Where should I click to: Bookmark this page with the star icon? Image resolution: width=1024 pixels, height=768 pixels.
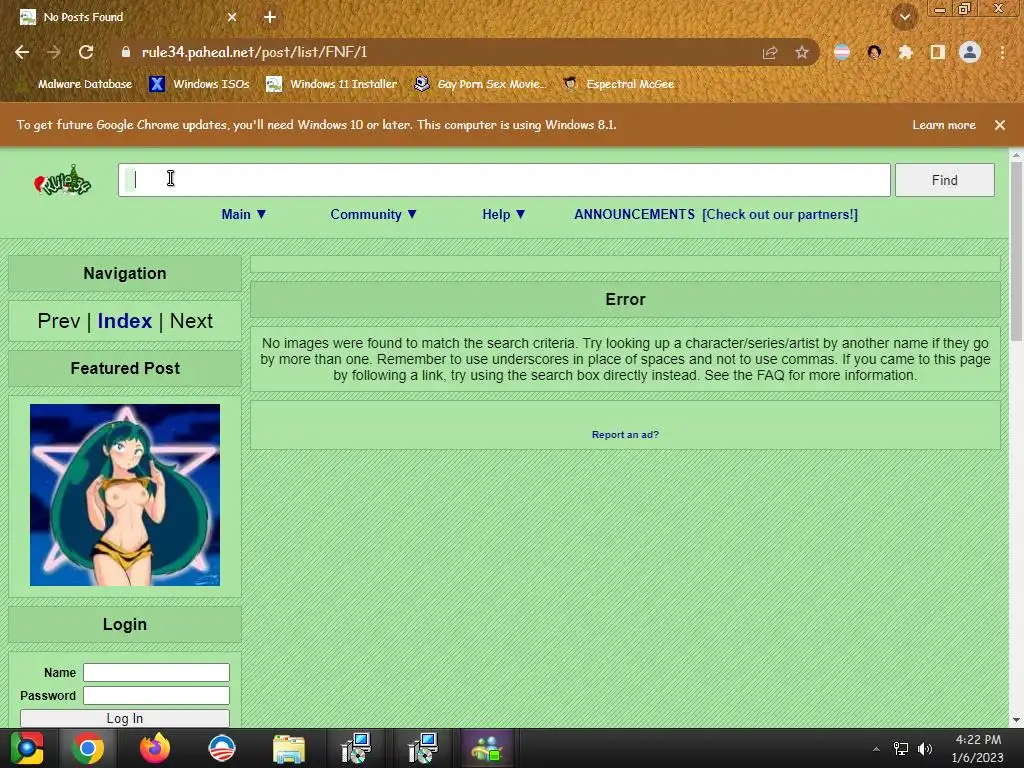tap(802, 52)
